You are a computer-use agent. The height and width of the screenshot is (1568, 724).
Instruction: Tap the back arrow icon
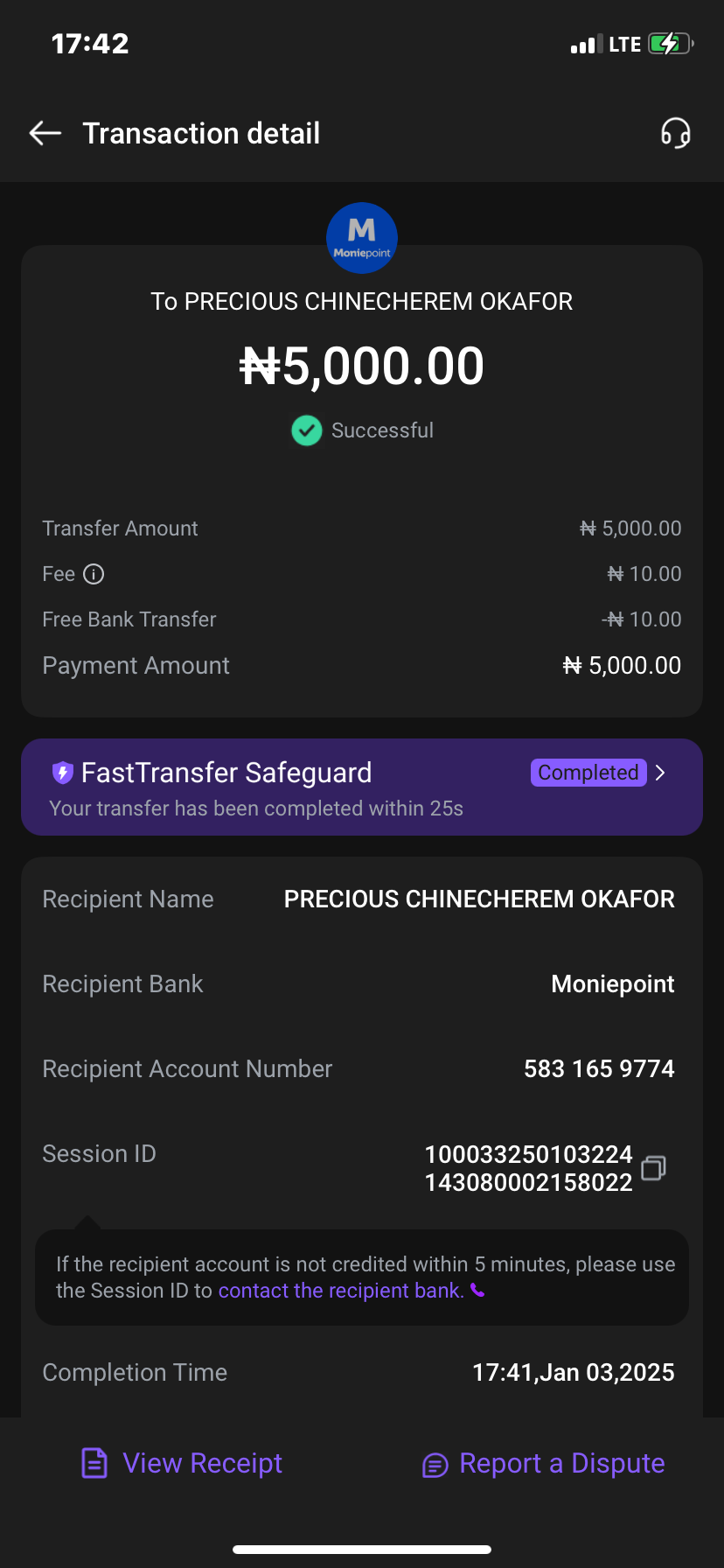(x=45, y=133)
